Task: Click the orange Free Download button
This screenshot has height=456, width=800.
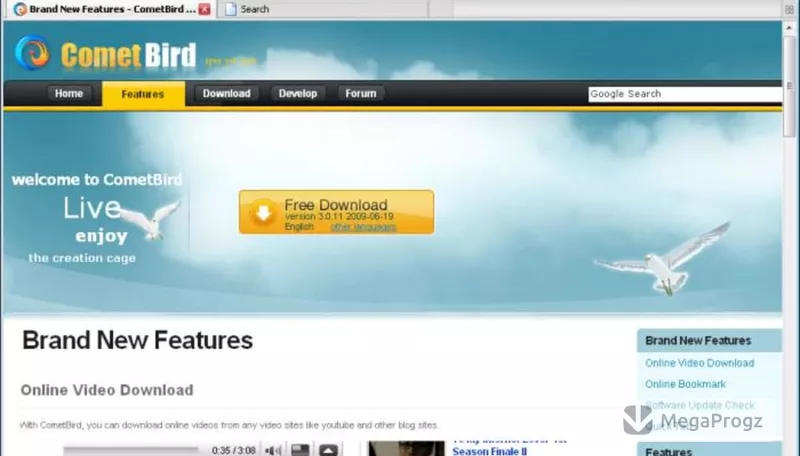Action: coord(337,212)
